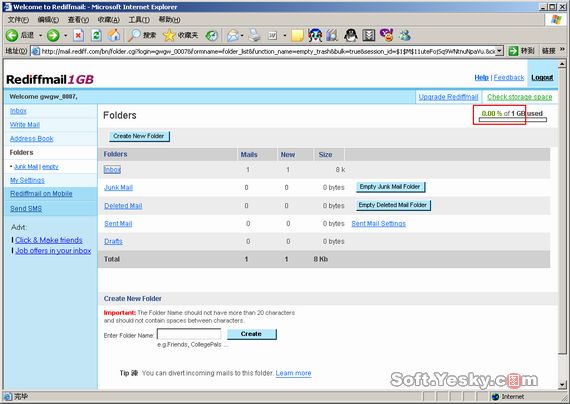
Task: Click the green Forward arrow icon
Action: (x=53, y=35)
